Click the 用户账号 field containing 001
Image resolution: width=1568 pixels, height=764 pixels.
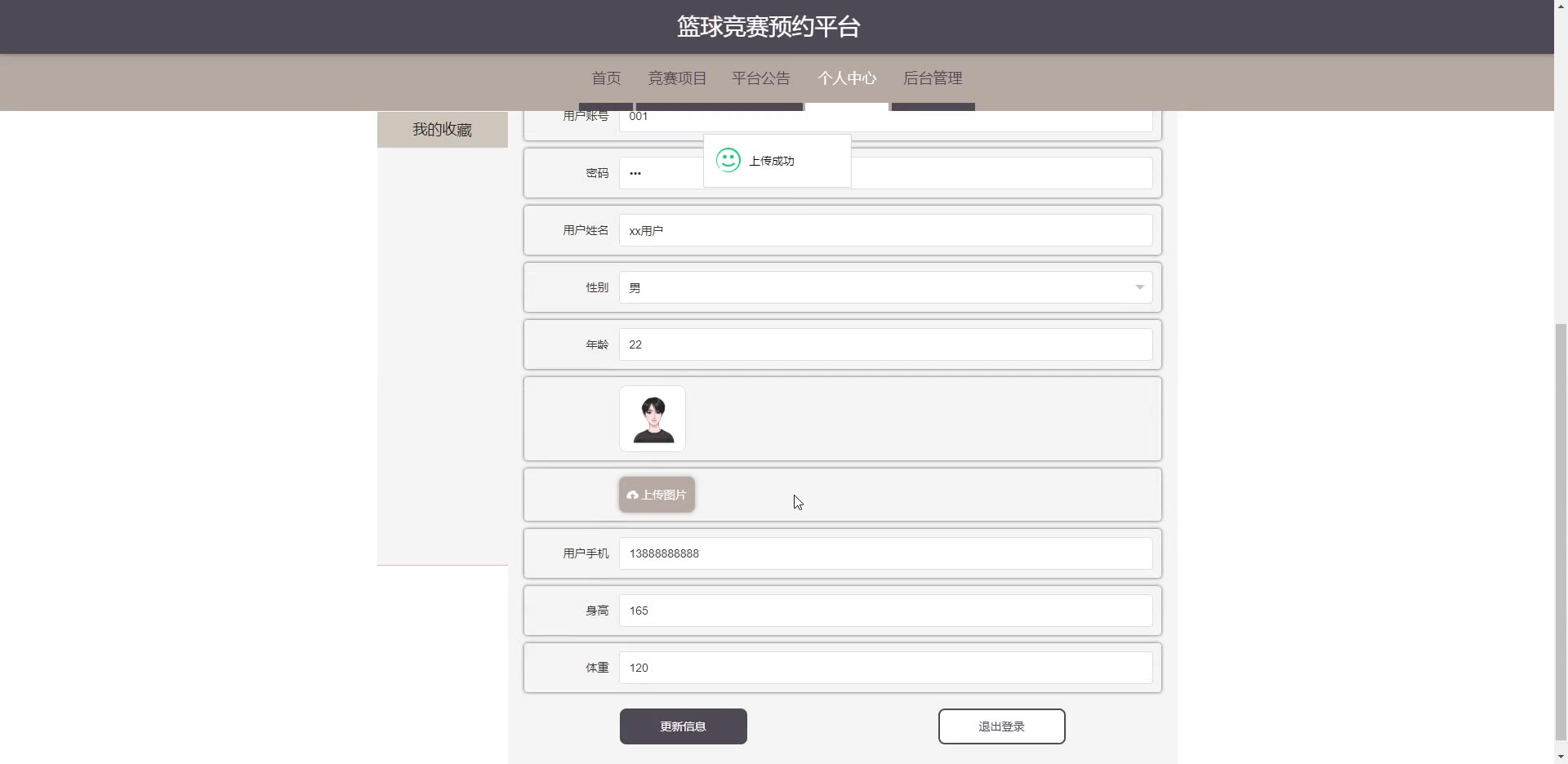pos(886,119)
